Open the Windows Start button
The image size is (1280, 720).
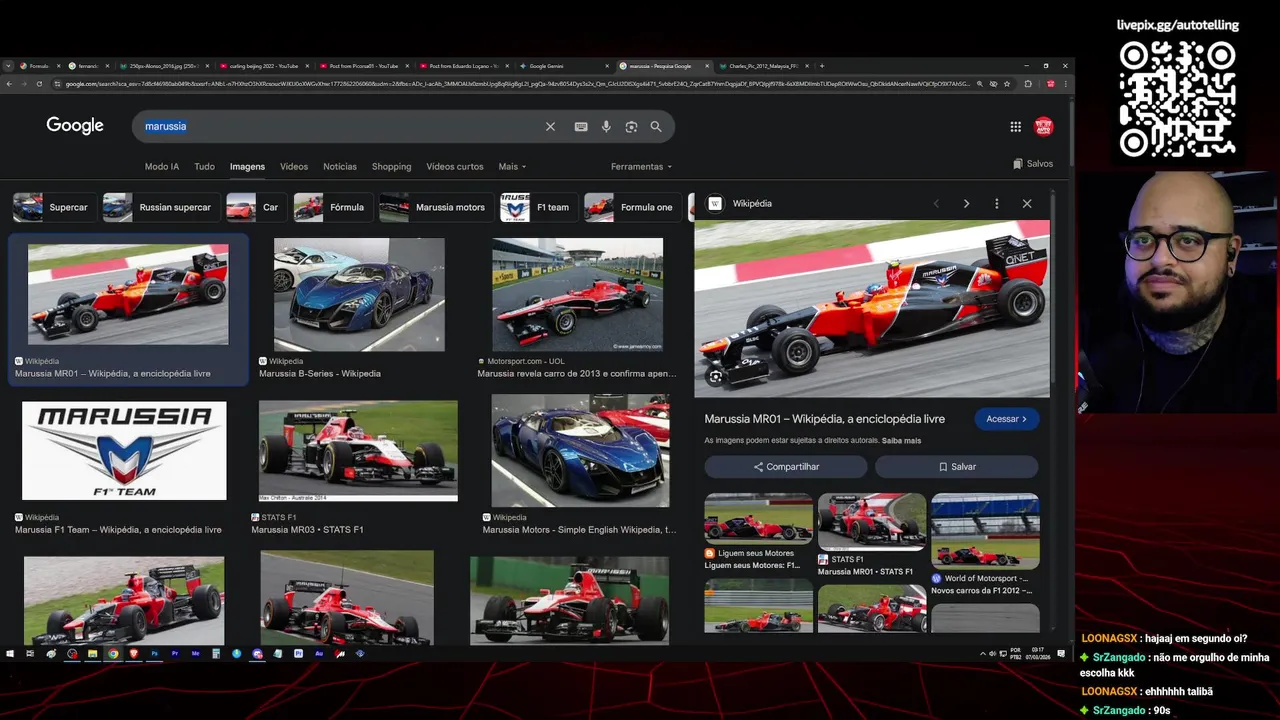coord(10,654)
